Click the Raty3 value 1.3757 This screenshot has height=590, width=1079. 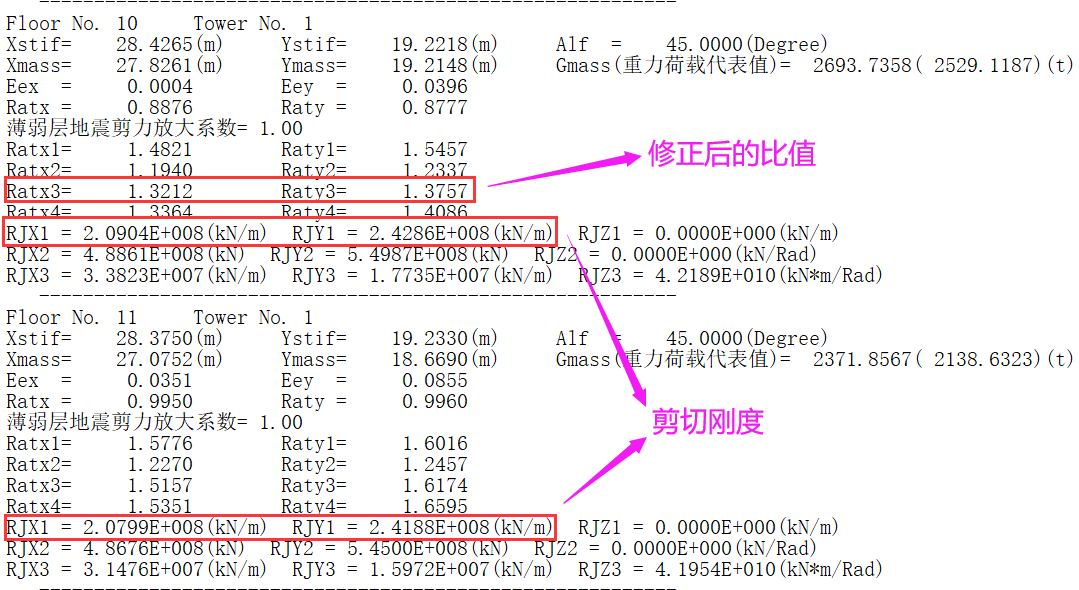[435, 191]
